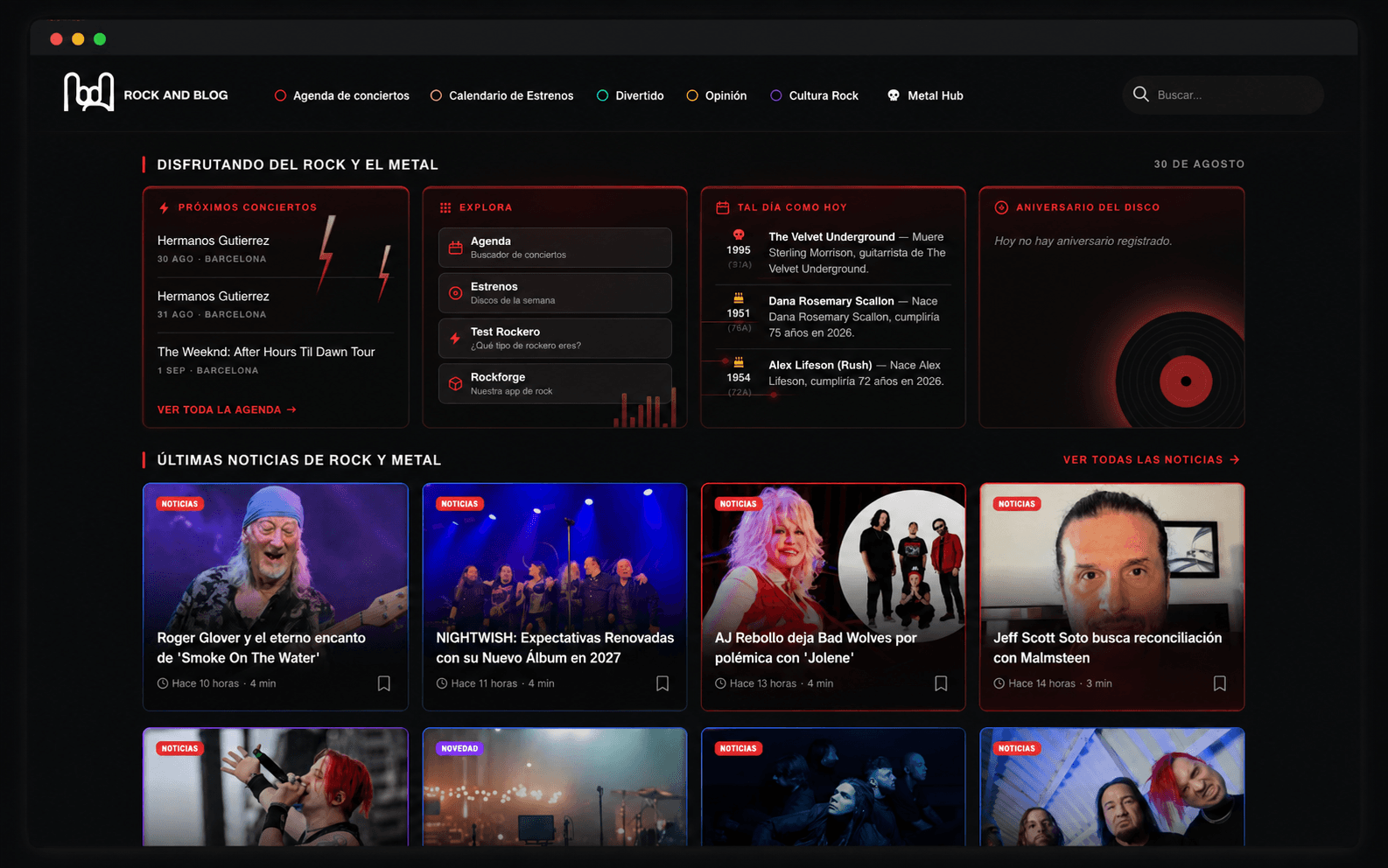The image size is (1388, 868).
Task: Click the NOVEDAD tag on the stage card
Action: click(x=459, y=748)
